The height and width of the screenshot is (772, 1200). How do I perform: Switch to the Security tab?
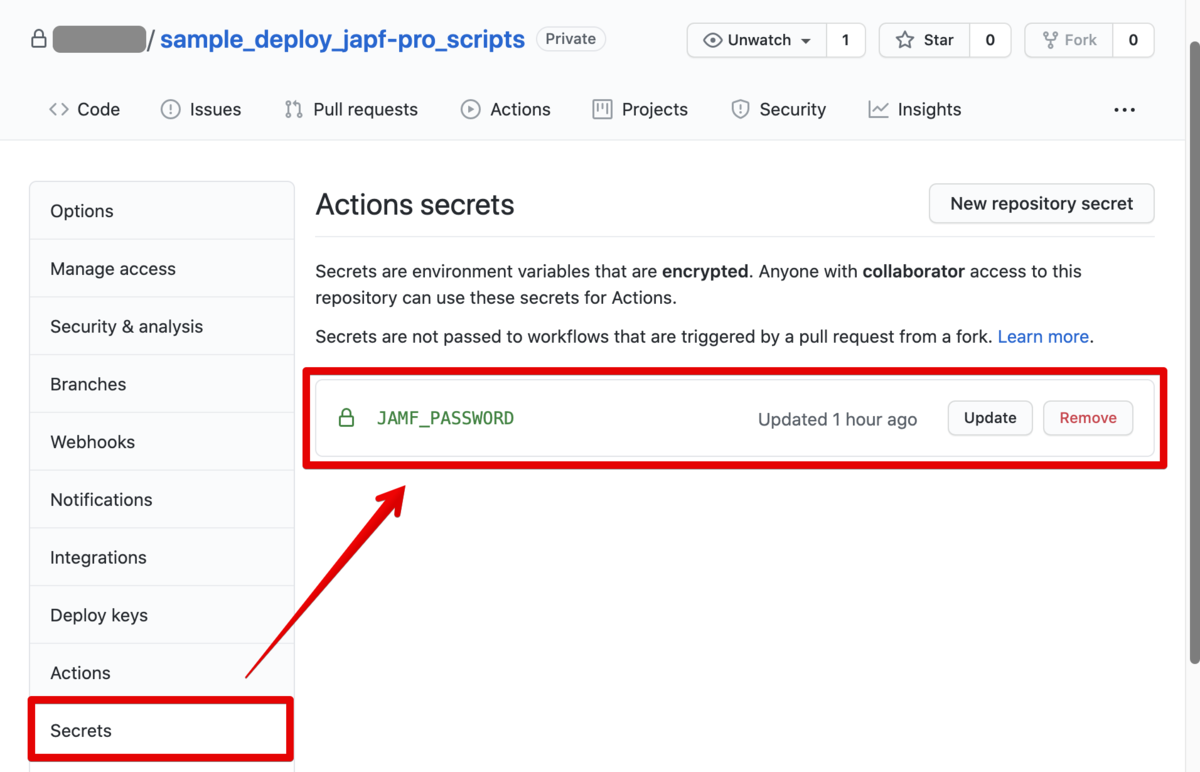778,110
